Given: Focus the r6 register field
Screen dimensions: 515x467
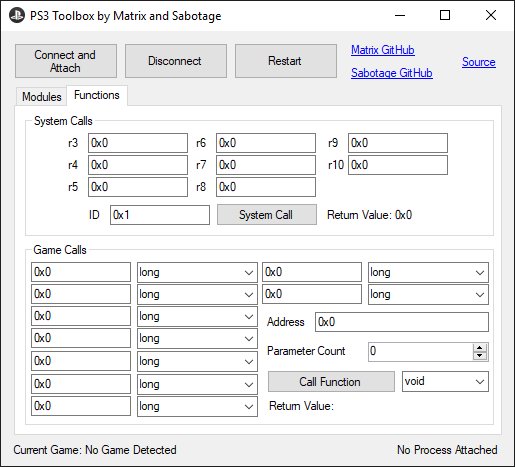Looking at the screenshot, I should [266, 143].
